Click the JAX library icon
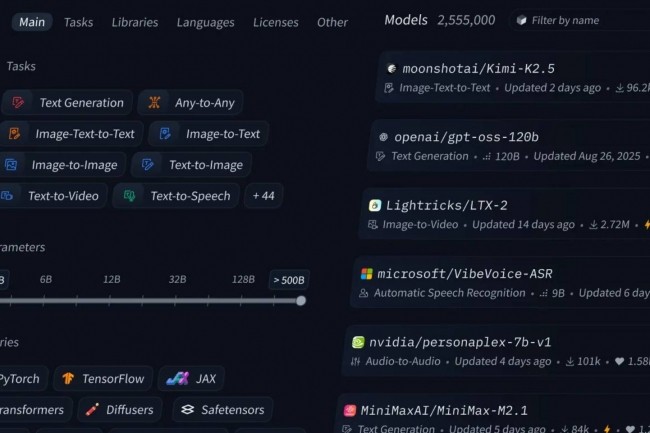The width and height of the screenshot is (650, 433). pyautogui.click(x=177, y=378)
